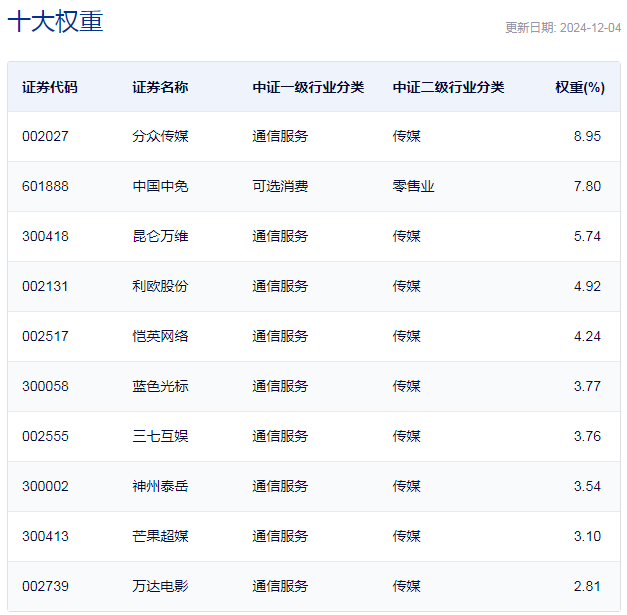
Task: Select security code 002027
Action: pos(45,136)
